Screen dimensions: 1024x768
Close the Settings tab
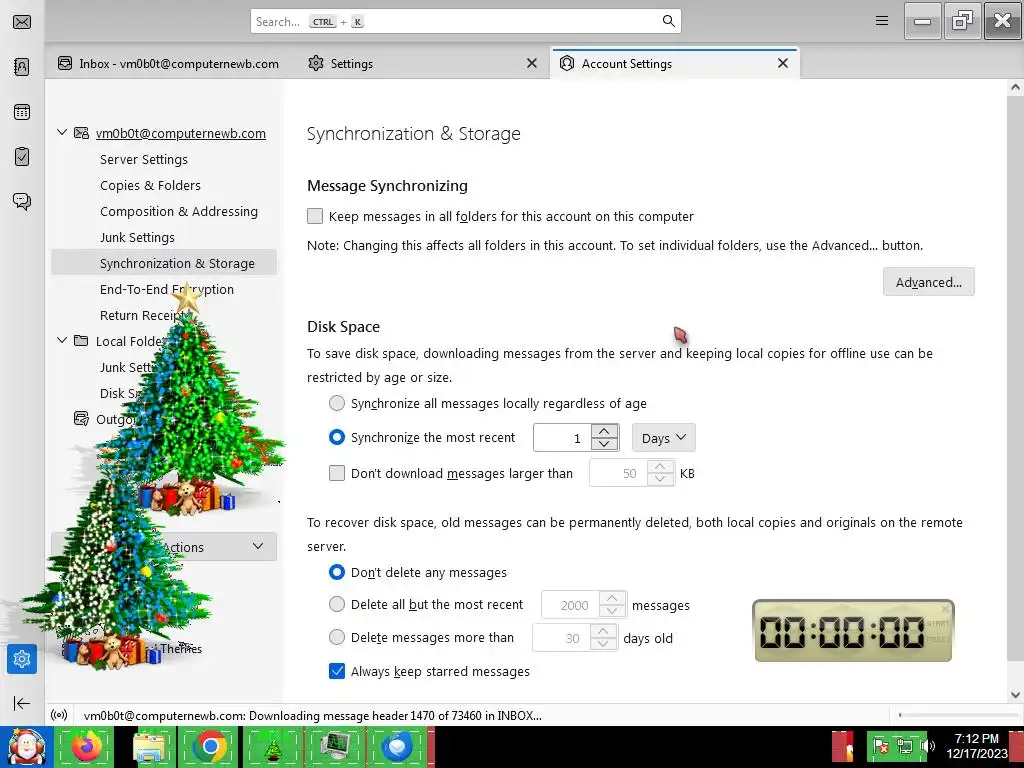pyautogui.click(x=532, y=63)
